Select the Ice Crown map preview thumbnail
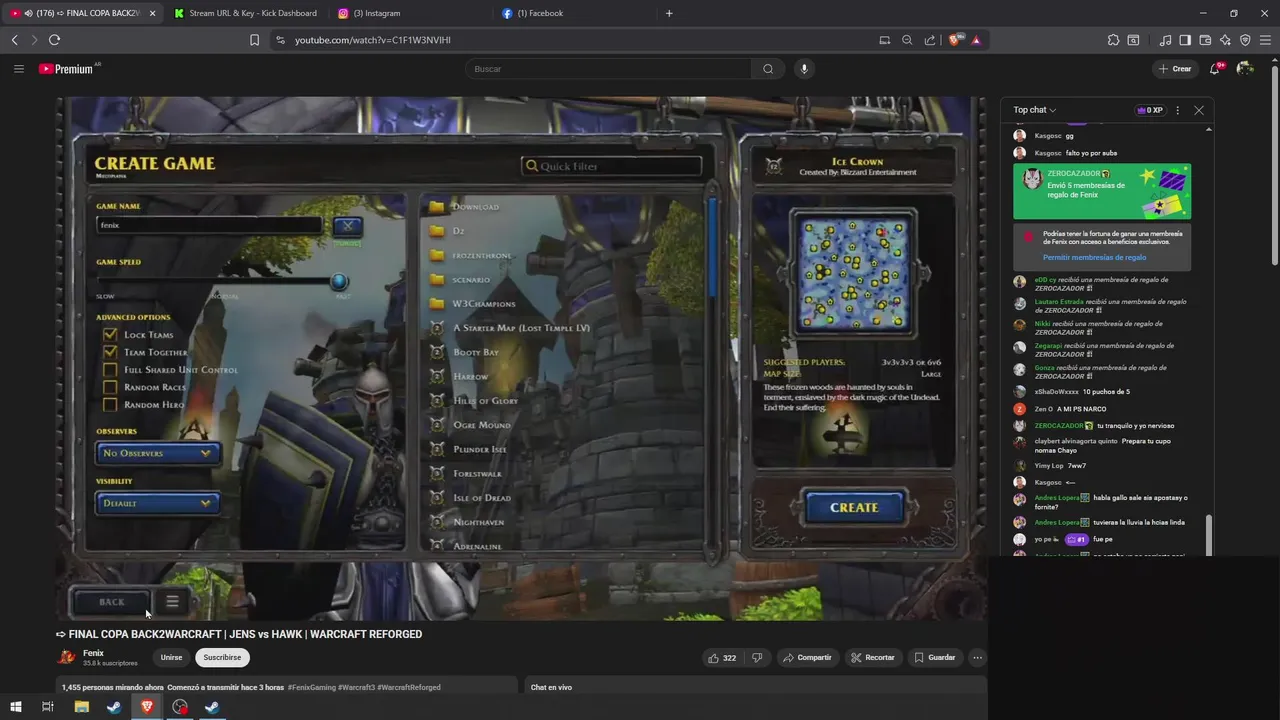This screenshot has width=1280, height=720. point(853,274)
